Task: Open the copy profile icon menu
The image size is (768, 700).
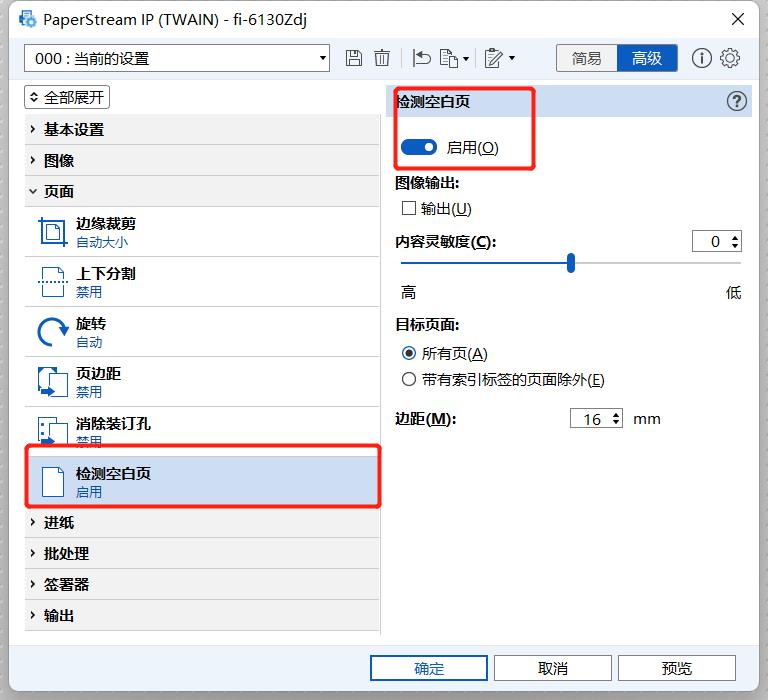Action: (x=454, y=59)
